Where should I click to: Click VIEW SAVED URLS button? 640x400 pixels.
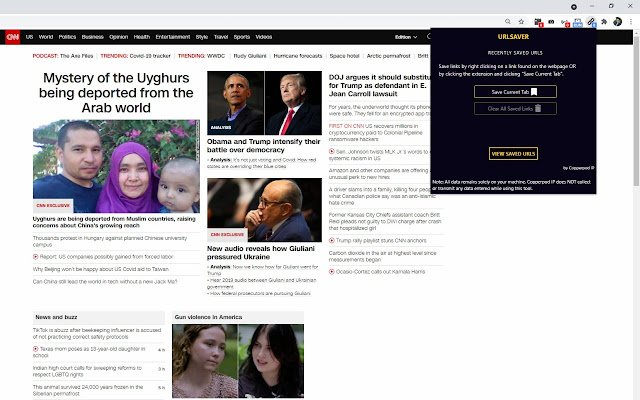(513, 154)
